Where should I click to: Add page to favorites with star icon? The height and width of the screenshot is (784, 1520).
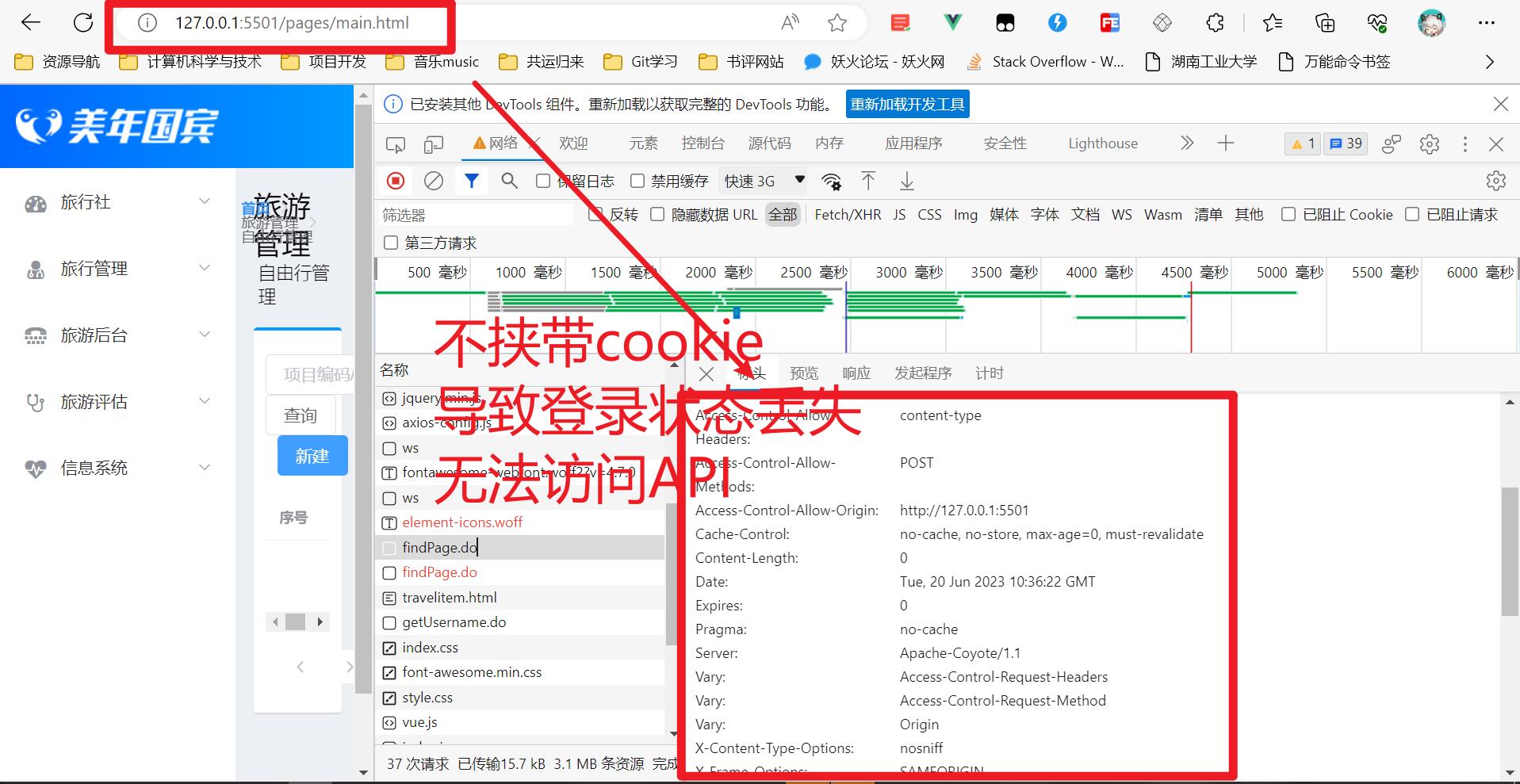(x=837, y=23)
